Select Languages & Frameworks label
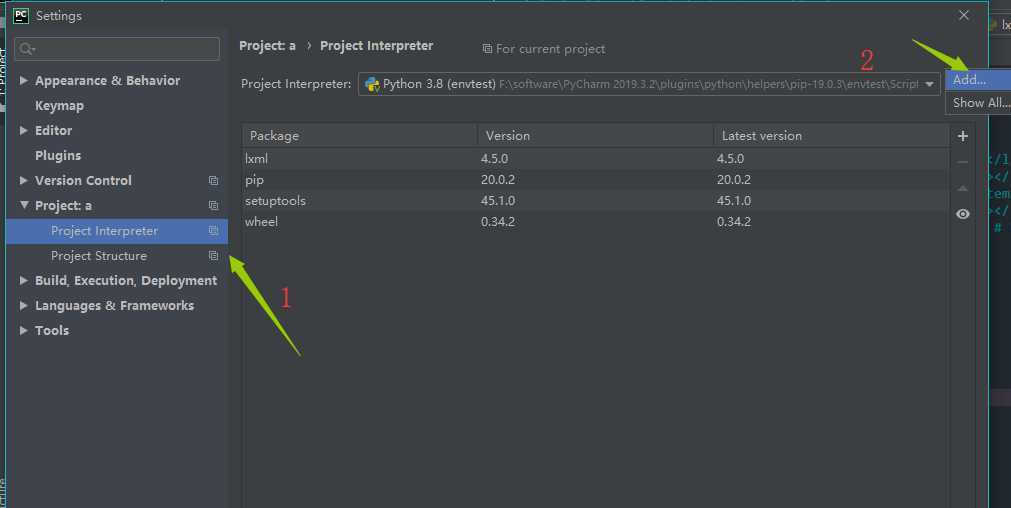Image resolution: width=1011 pixels, height=508 pixels. (x=114, y=306)
